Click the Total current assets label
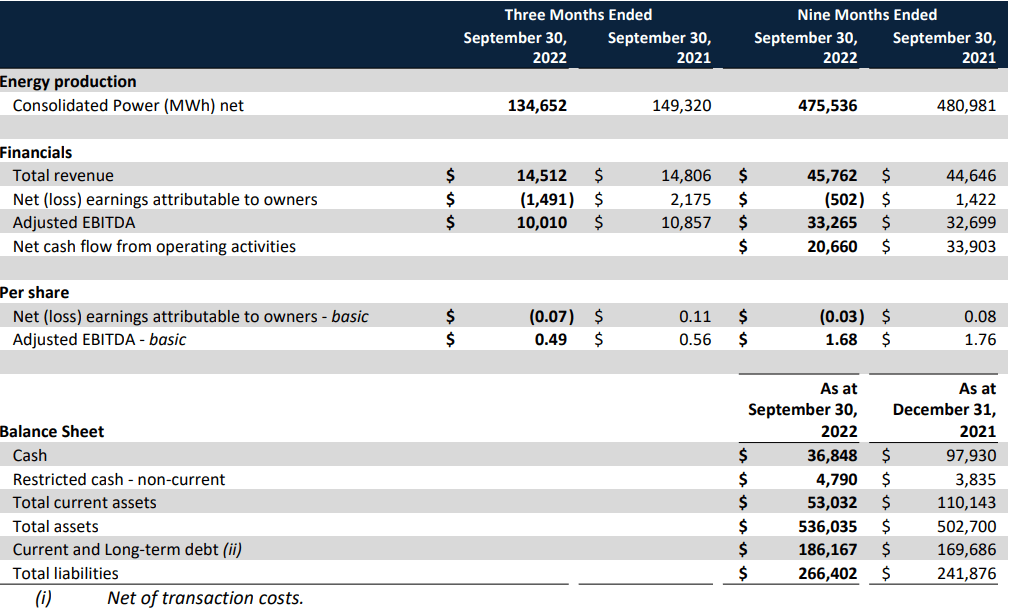The height and width of the screenshot is (616, 1019). [x=80, y=502]
